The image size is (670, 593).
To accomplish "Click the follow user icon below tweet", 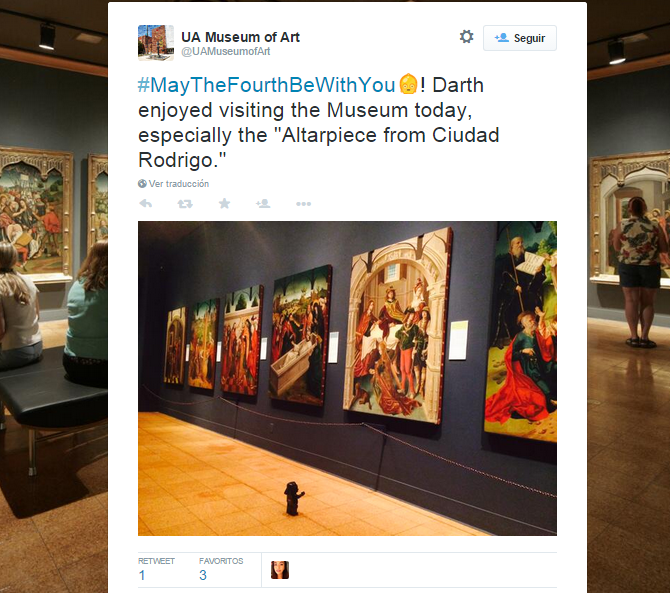I will coord(263,203).
